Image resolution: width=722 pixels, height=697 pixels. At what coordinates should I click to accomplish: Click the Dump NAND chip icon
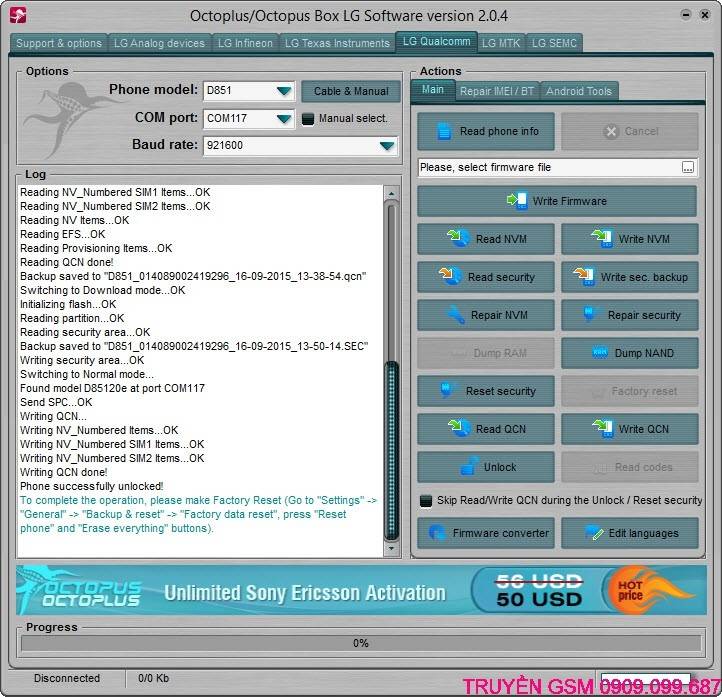pyautogui.click(x=600, y=353)
